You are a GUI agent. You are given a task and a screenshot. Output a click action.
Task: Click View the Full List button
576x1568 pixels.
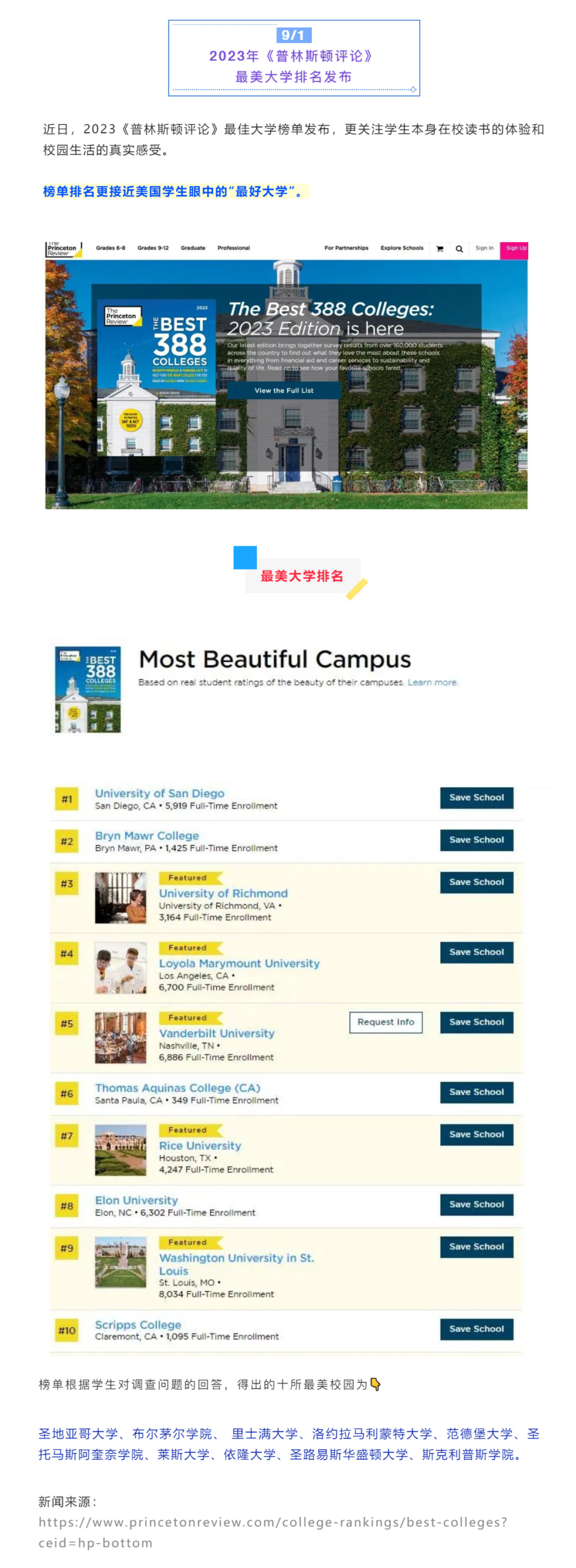[x=284, y=390]
